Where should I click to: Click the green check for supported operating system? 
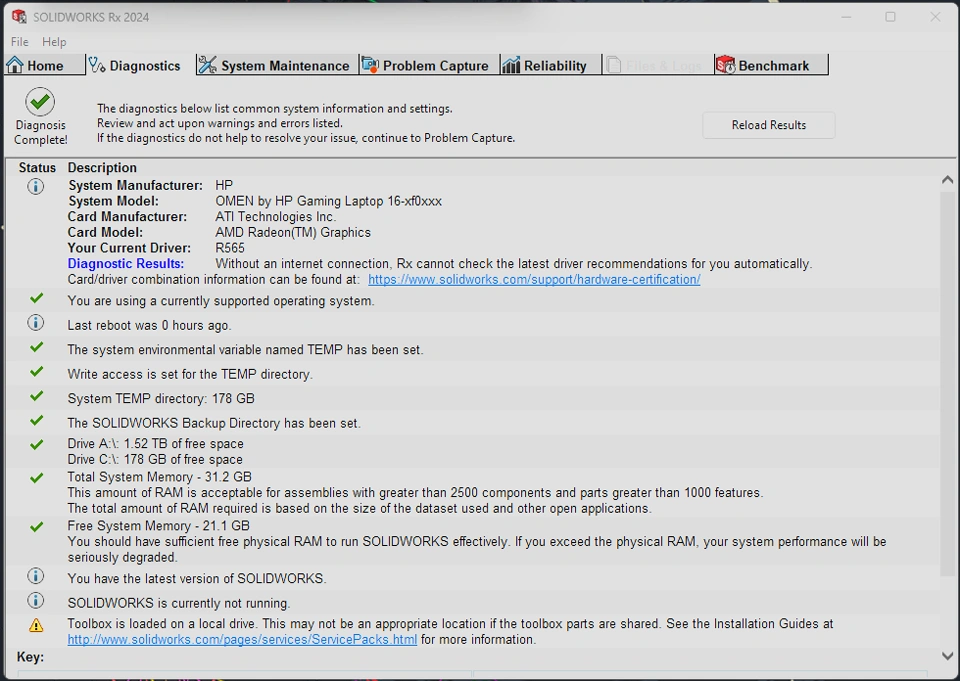(x=37, y=298)
